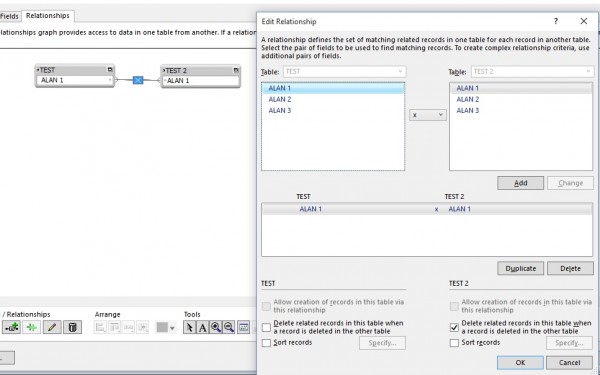Click OK in Edit Relationship
The image size is (600, 375).
tap(520, 362)
